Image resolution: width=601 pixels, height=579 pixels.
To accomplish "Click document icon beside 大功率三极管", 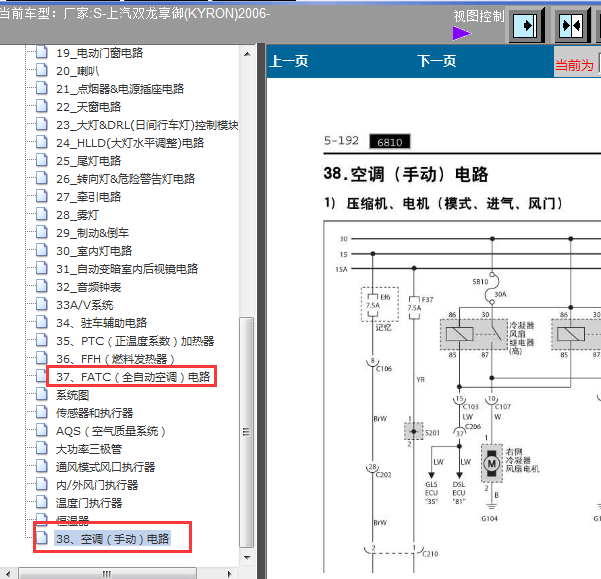I will coord(41,448).
